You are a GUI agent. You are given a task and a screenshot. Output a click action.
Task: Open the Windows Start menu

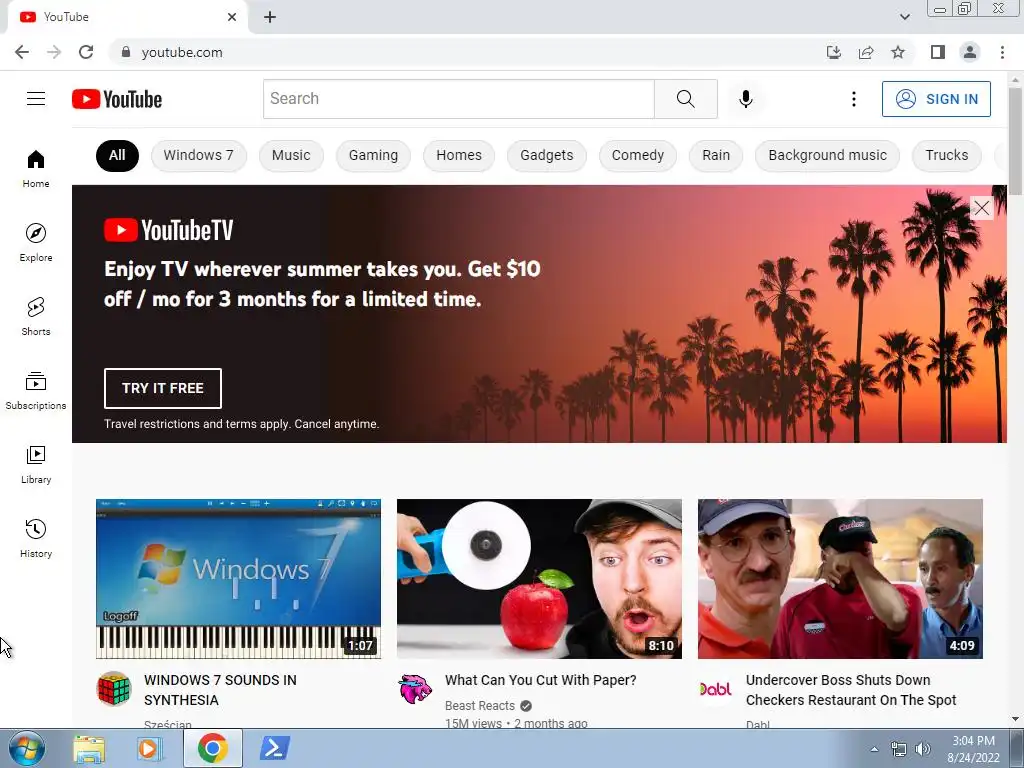(x=26, y=748)
